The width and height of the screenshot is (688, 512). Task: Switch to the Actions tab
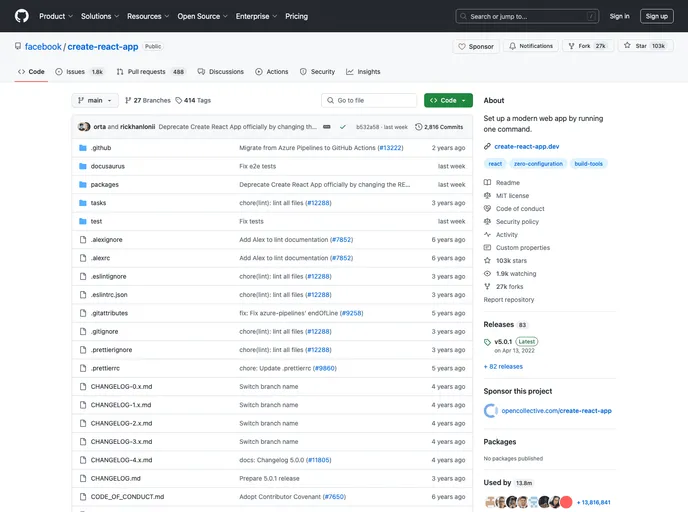point(272,72)
